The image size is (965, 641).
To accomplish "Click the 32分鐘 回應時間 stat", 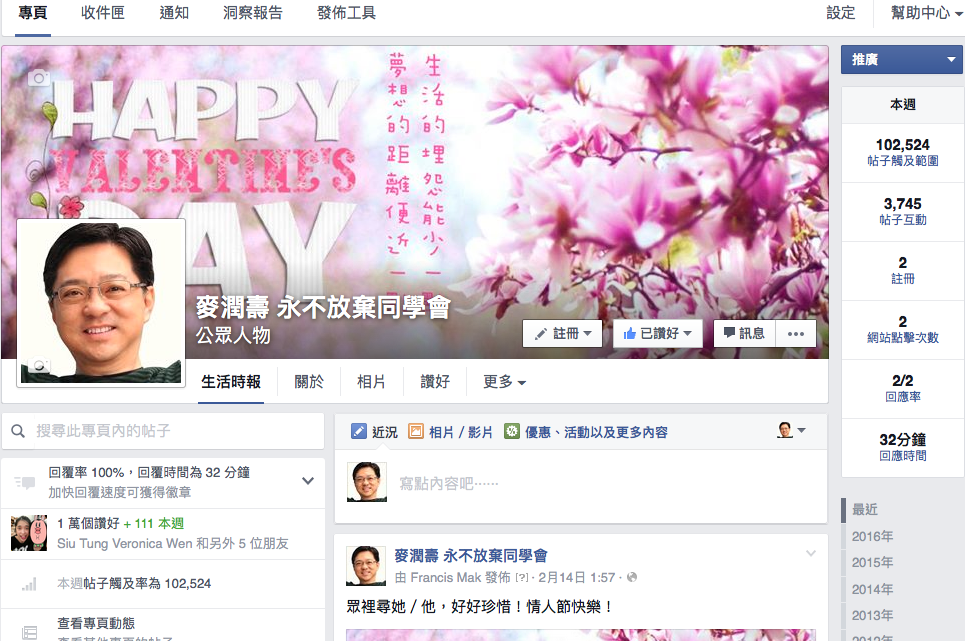I will [903, 447].
